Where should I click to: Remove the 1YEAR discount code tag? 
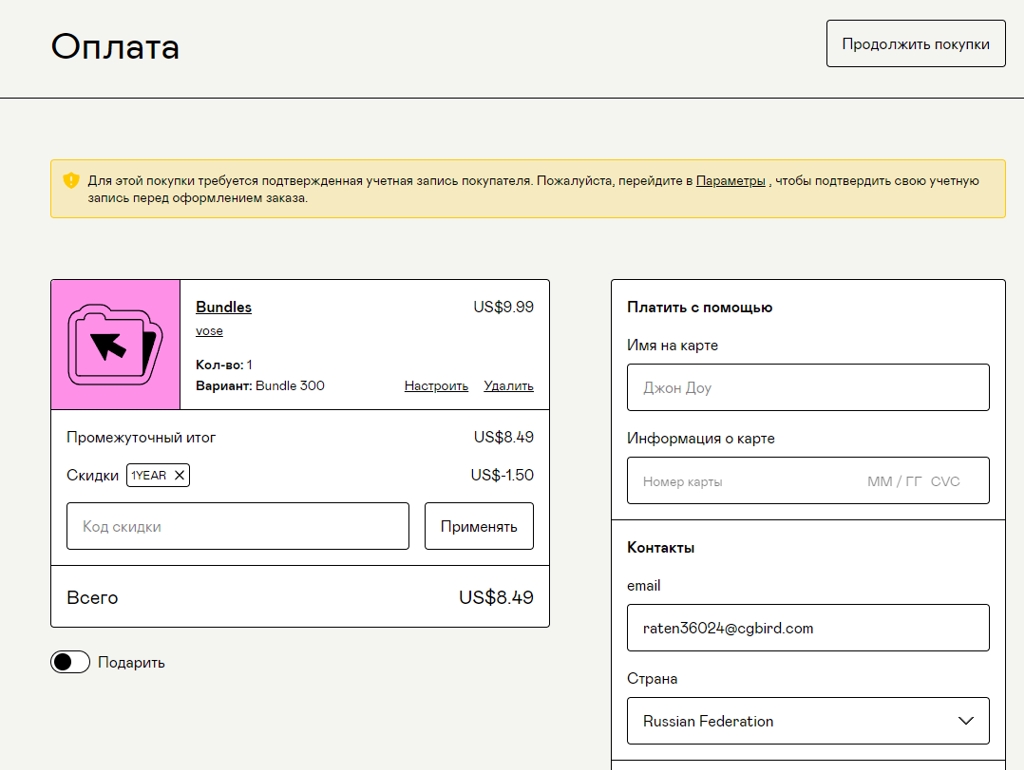pos(179,475)
